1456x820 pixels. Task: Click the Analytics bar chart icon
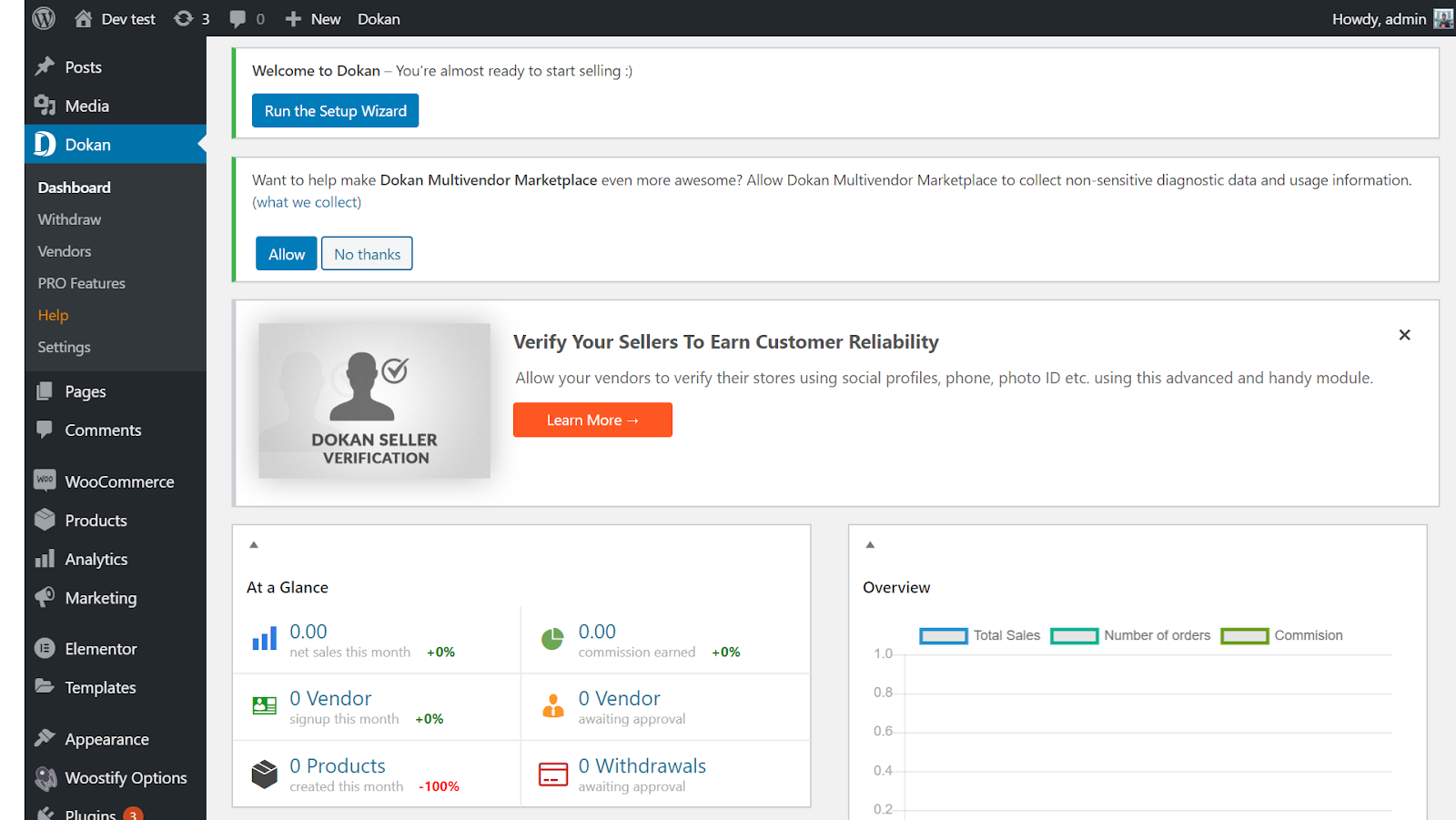click(45, 559)
